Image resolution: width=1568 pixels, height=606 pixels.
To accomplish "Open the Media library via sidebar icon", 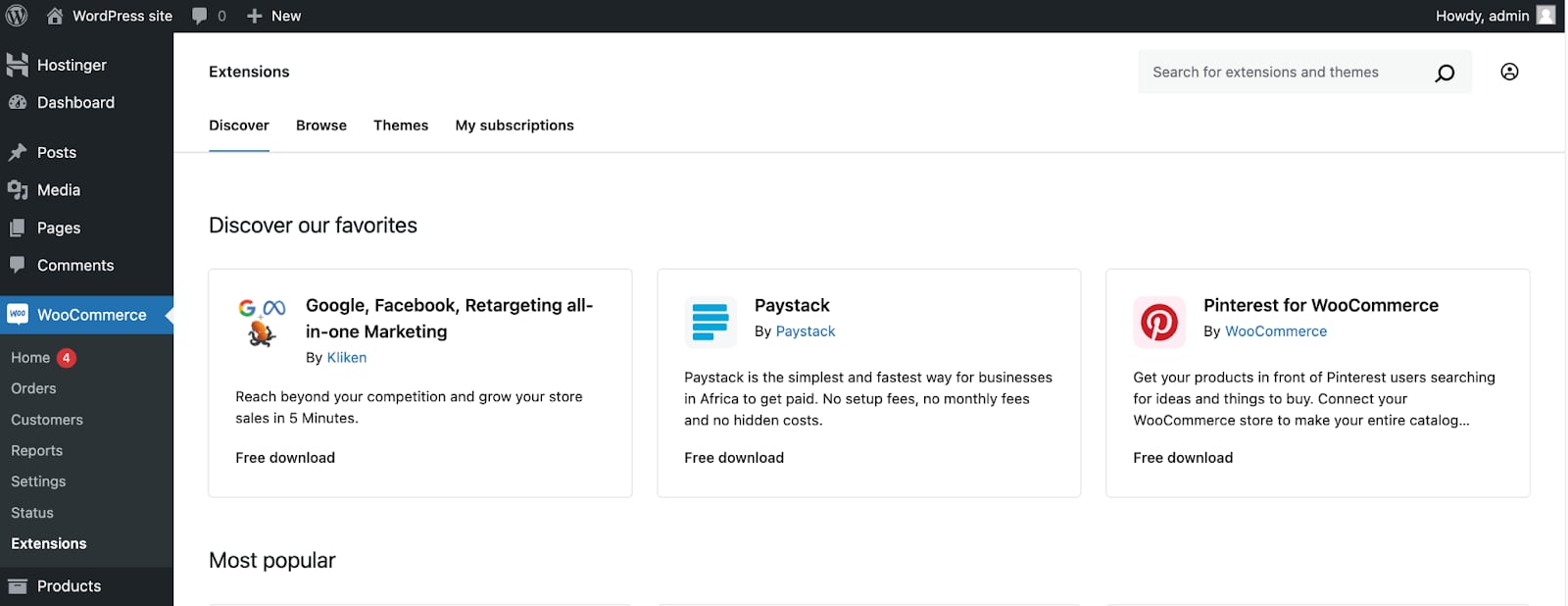I will 20,189.
